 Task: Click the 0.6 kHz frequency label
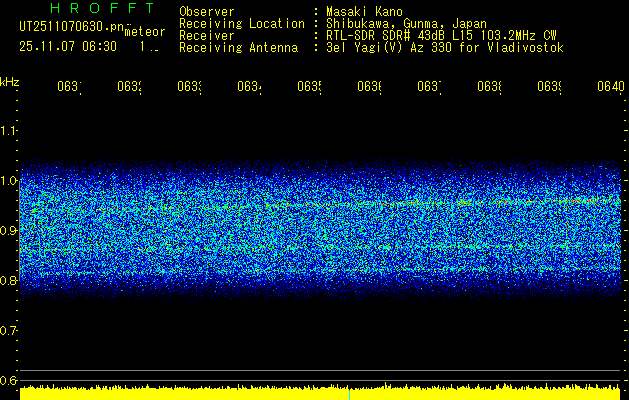point(8,380)
